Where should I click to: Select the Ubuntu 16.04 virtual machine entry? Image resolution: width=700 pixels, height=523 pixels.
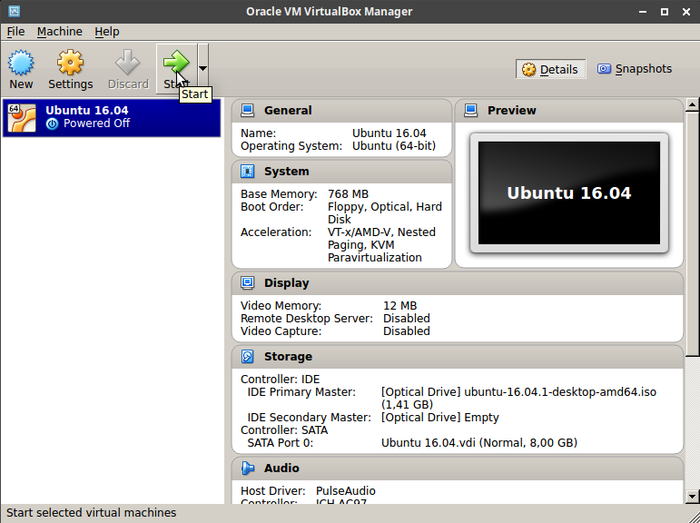pyautogui.click(x=111, y=117)
